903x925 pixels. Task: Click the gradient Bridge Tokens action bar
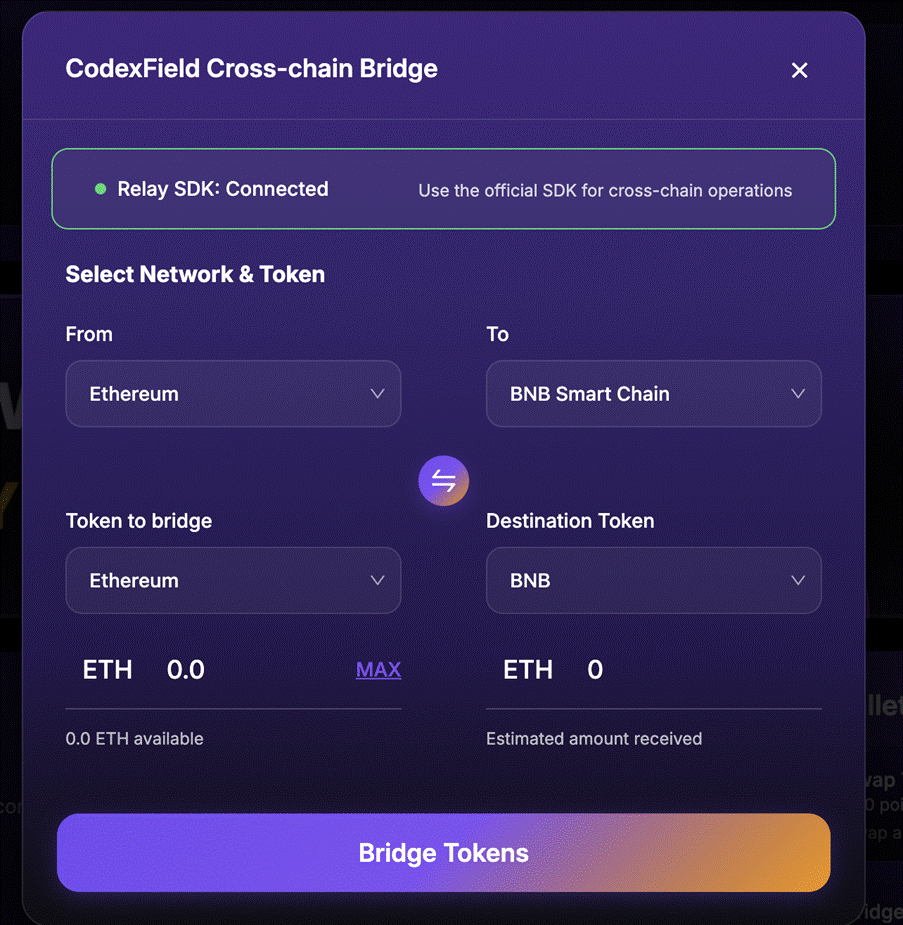tap(443, 852)
